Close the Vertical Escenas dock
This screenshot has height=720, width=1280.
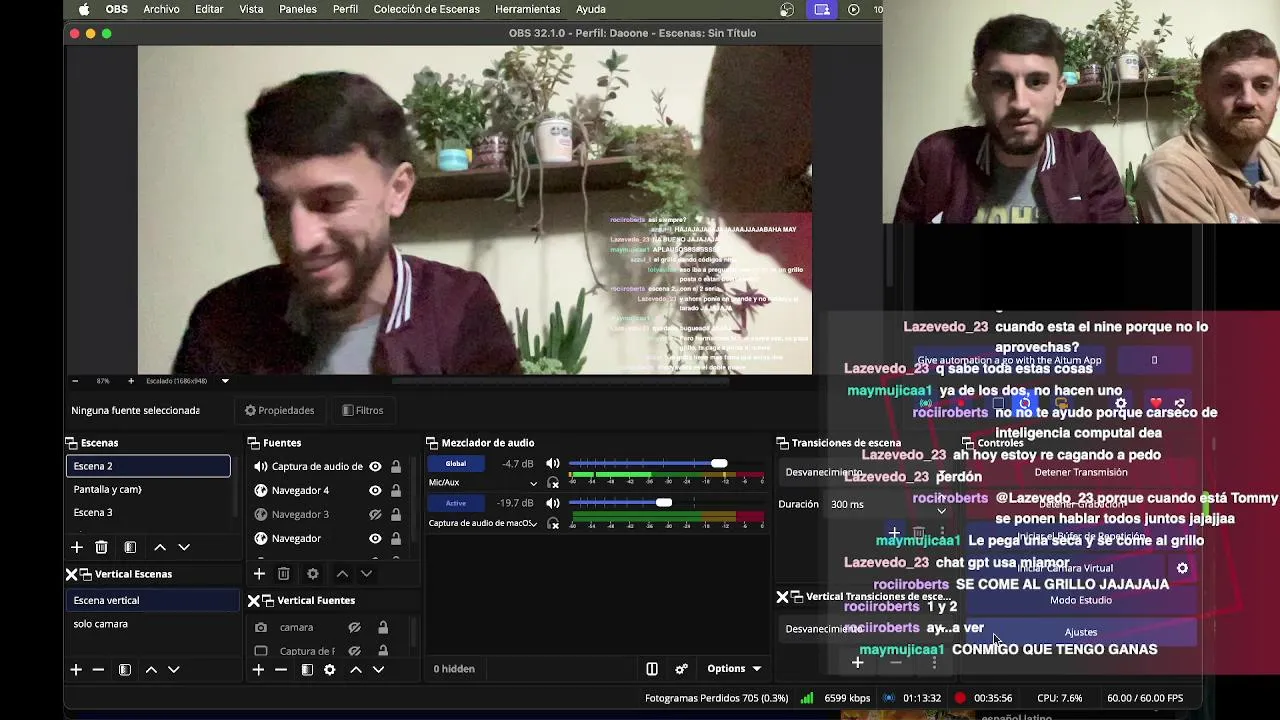[x=71, y=574]
